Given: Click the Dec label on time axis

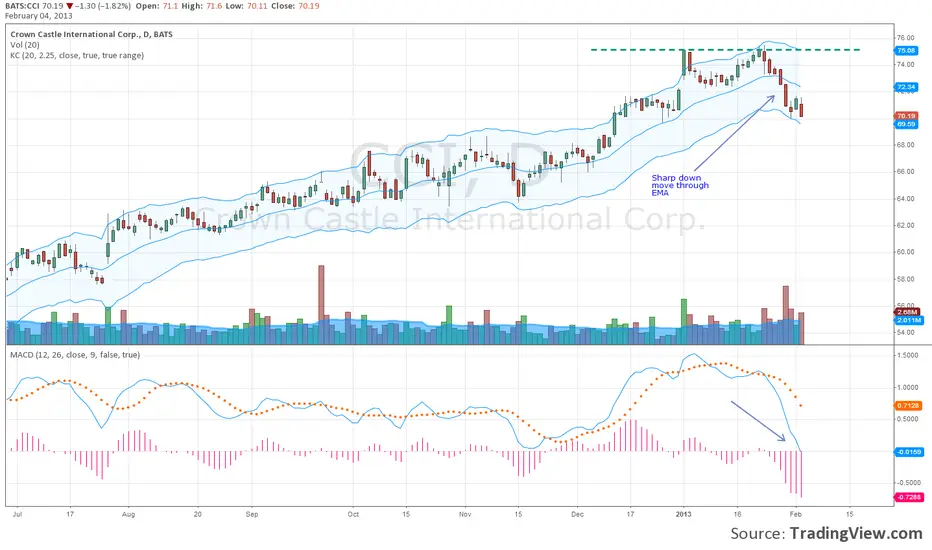Looking at the screenshot, I should 577,514.
